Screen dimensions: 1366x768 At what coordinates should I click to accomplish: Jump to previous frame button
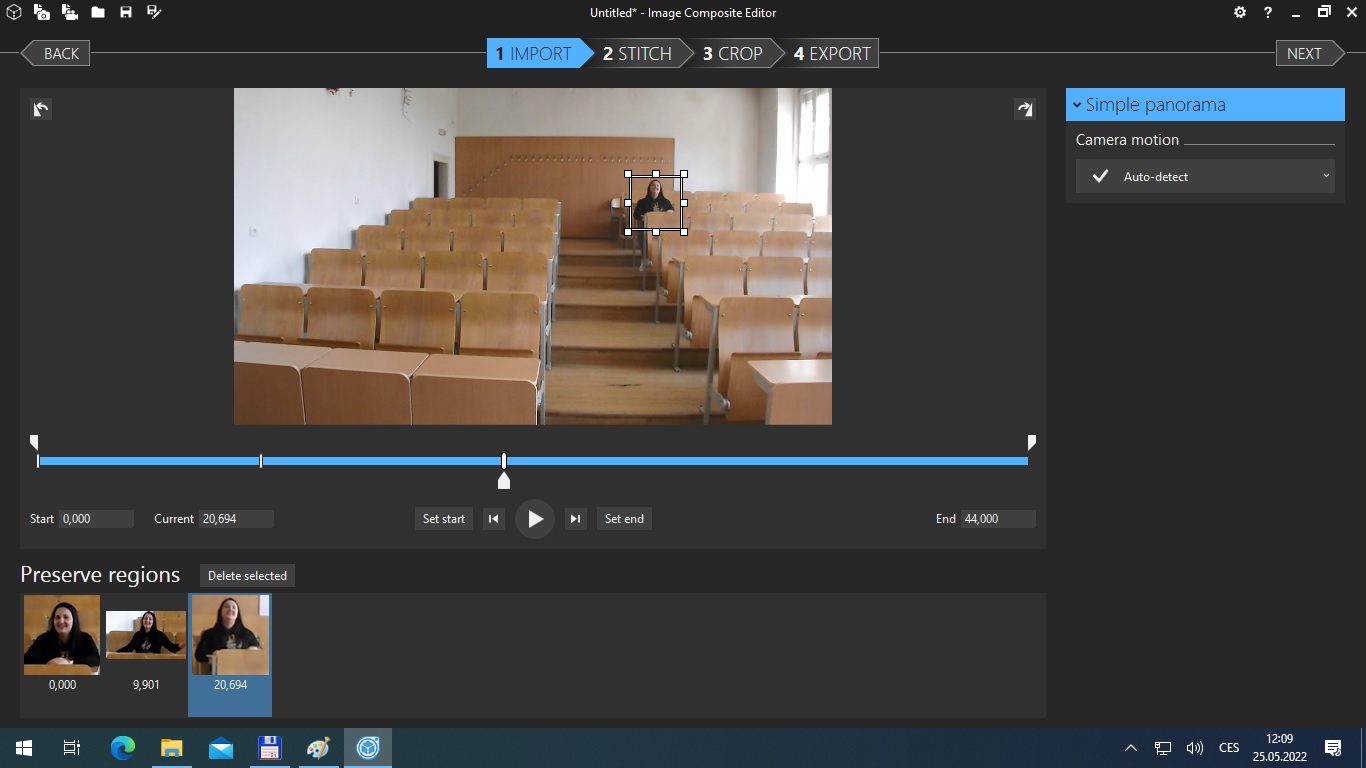(494, 518)
